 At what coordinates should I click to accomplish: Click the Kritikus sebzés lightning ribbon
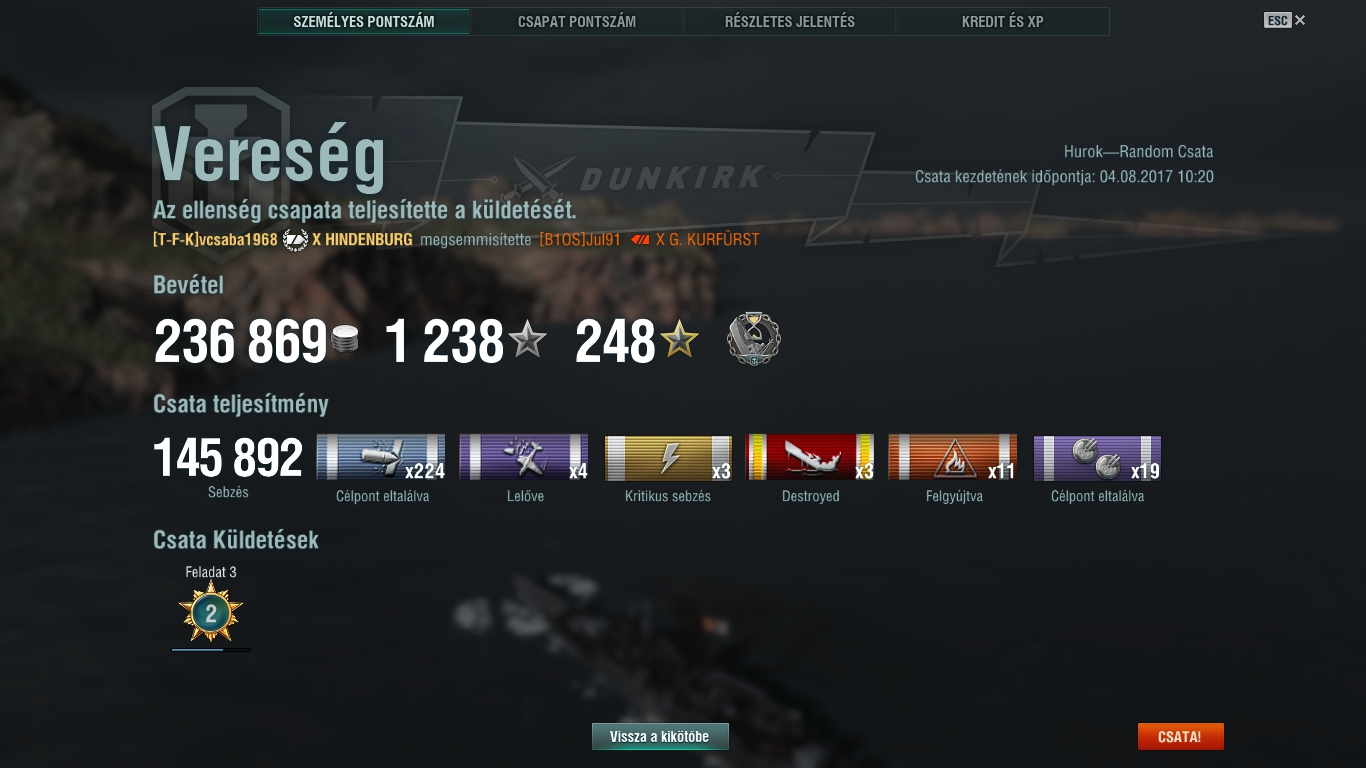click(x=668, y=458)
